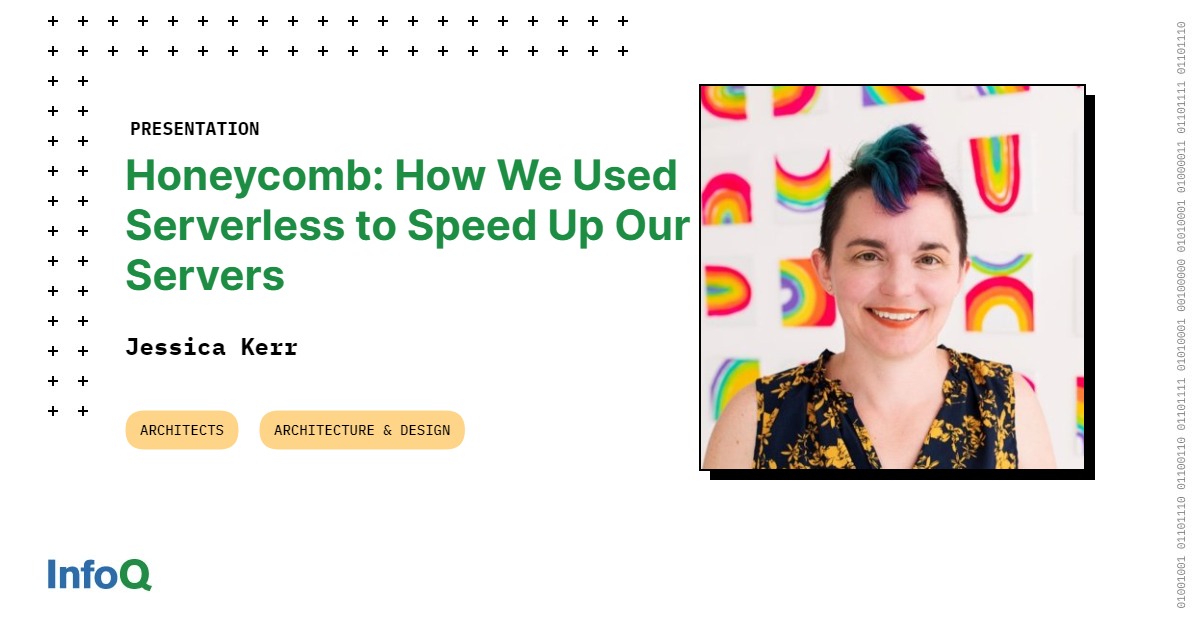Open the Honeycomb presentation title
1200x630 pixels.
407,225
